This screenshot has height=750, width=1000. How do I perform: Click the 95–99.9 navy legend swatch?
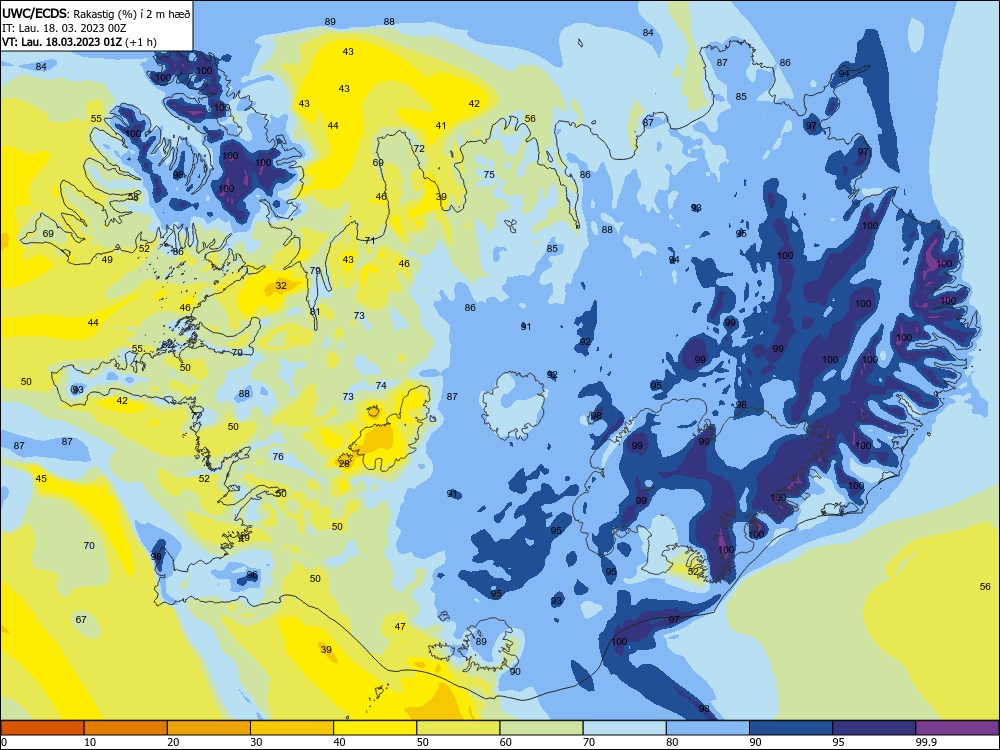[874, 728]
